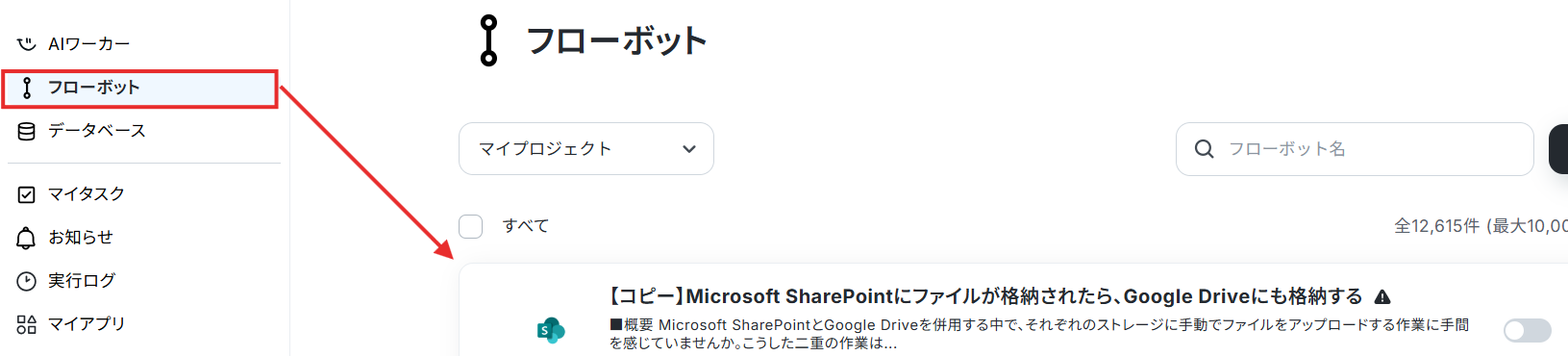
Task: Check the すべて select-all checkbox
Action: coord(471,226)
